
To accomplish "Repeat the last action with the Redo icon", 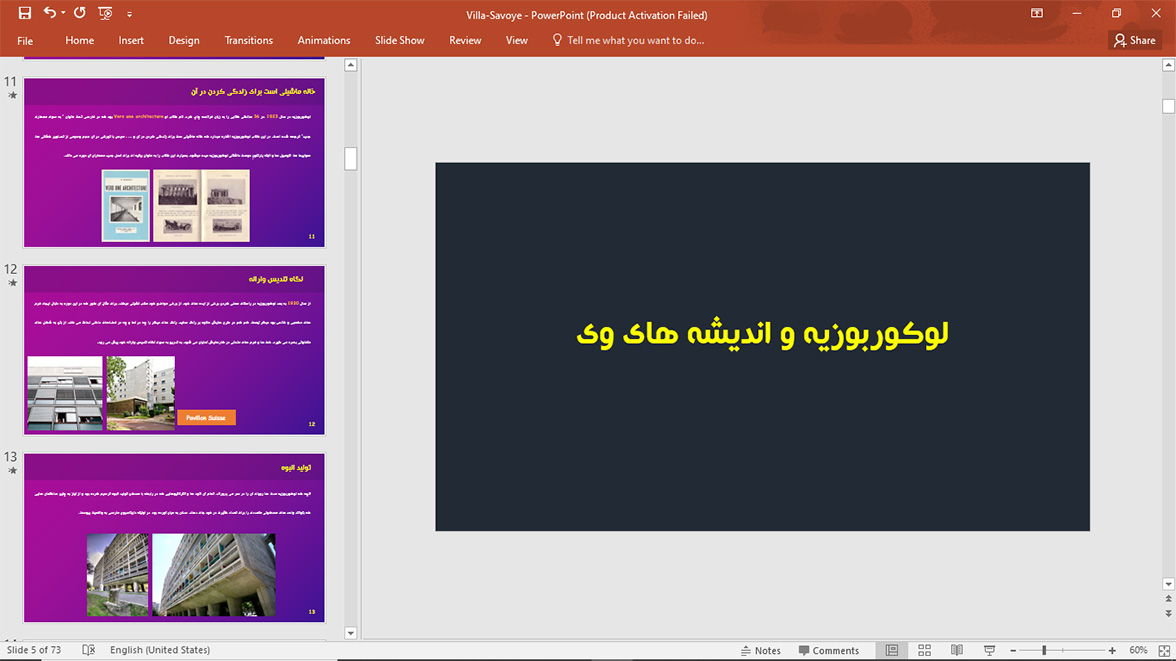I will pos(80,13).
